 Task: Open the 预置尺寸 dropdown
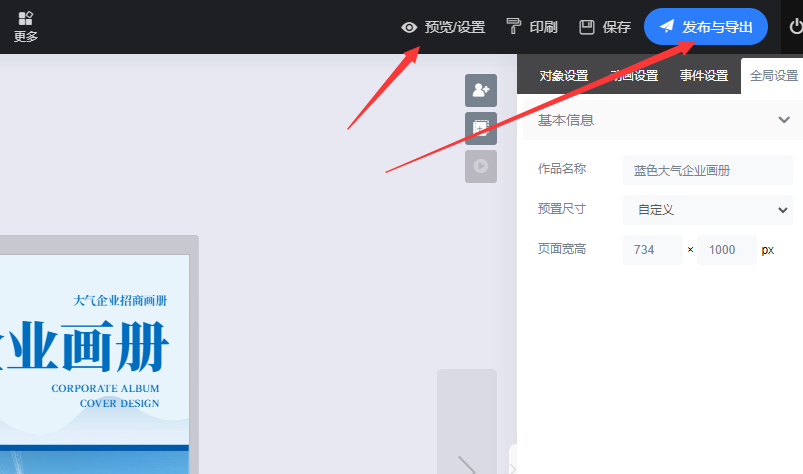[707, 210]
